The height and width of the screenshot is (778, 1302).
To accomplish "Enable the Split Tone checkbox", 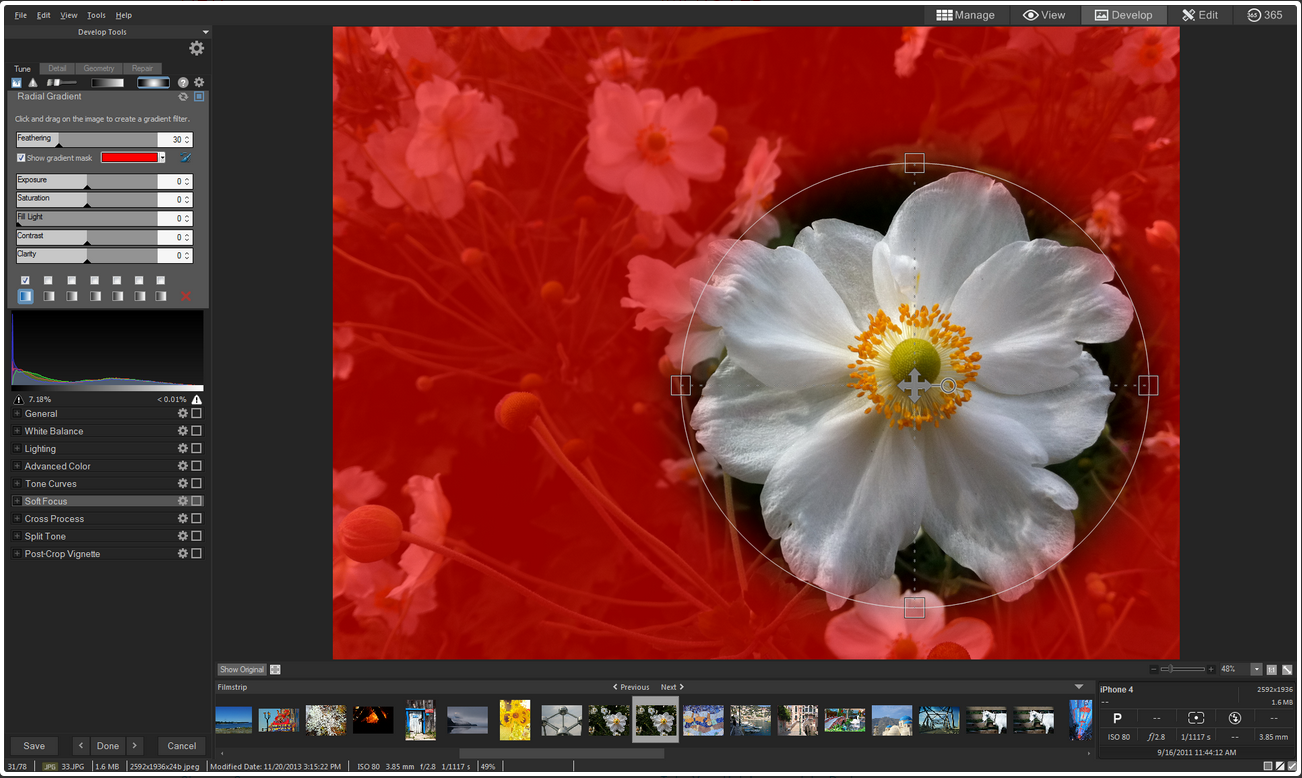I will coord(196,536).
